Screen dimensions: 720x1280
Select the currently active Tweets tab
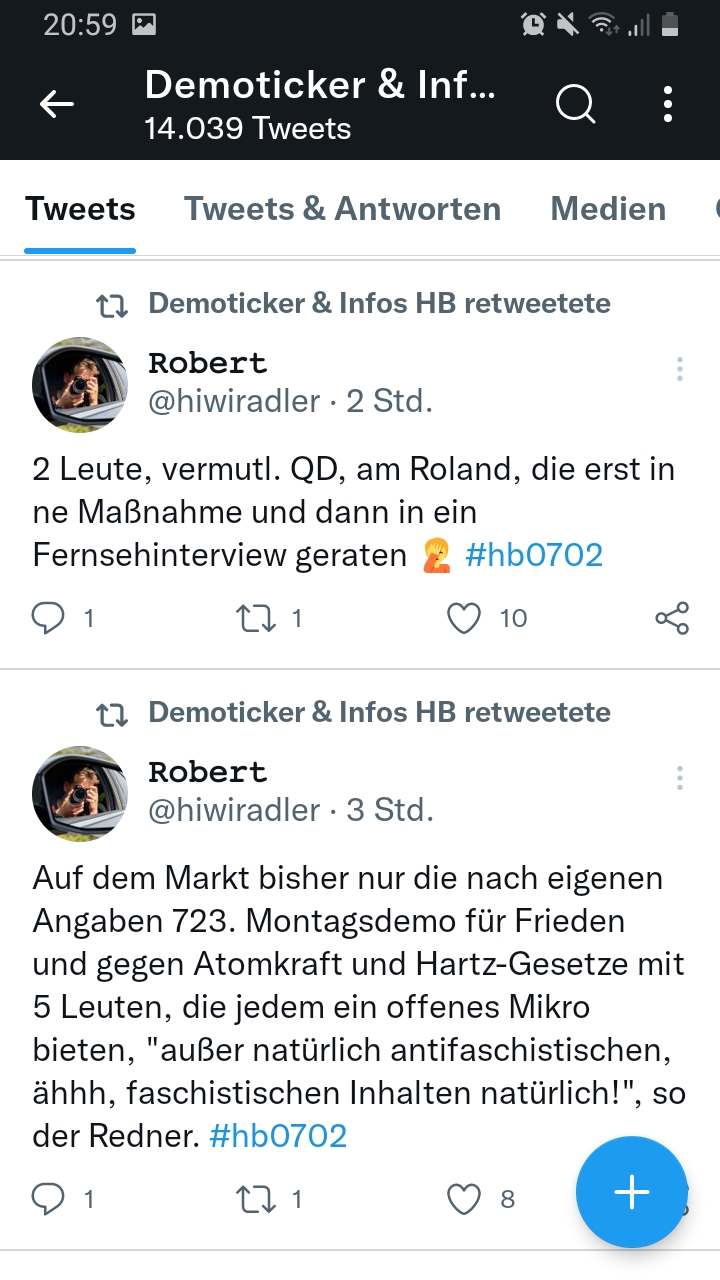(x=81, y=209)
